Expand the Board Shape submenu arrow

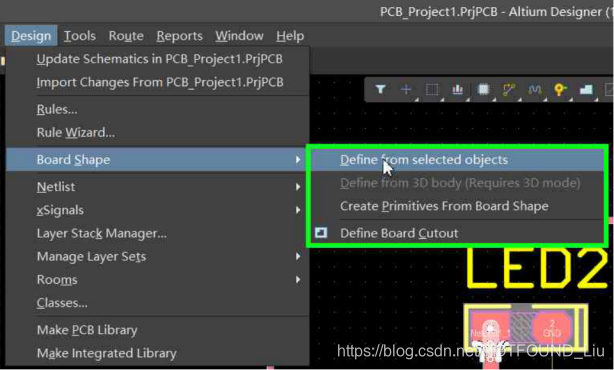[x=298, y=160]
